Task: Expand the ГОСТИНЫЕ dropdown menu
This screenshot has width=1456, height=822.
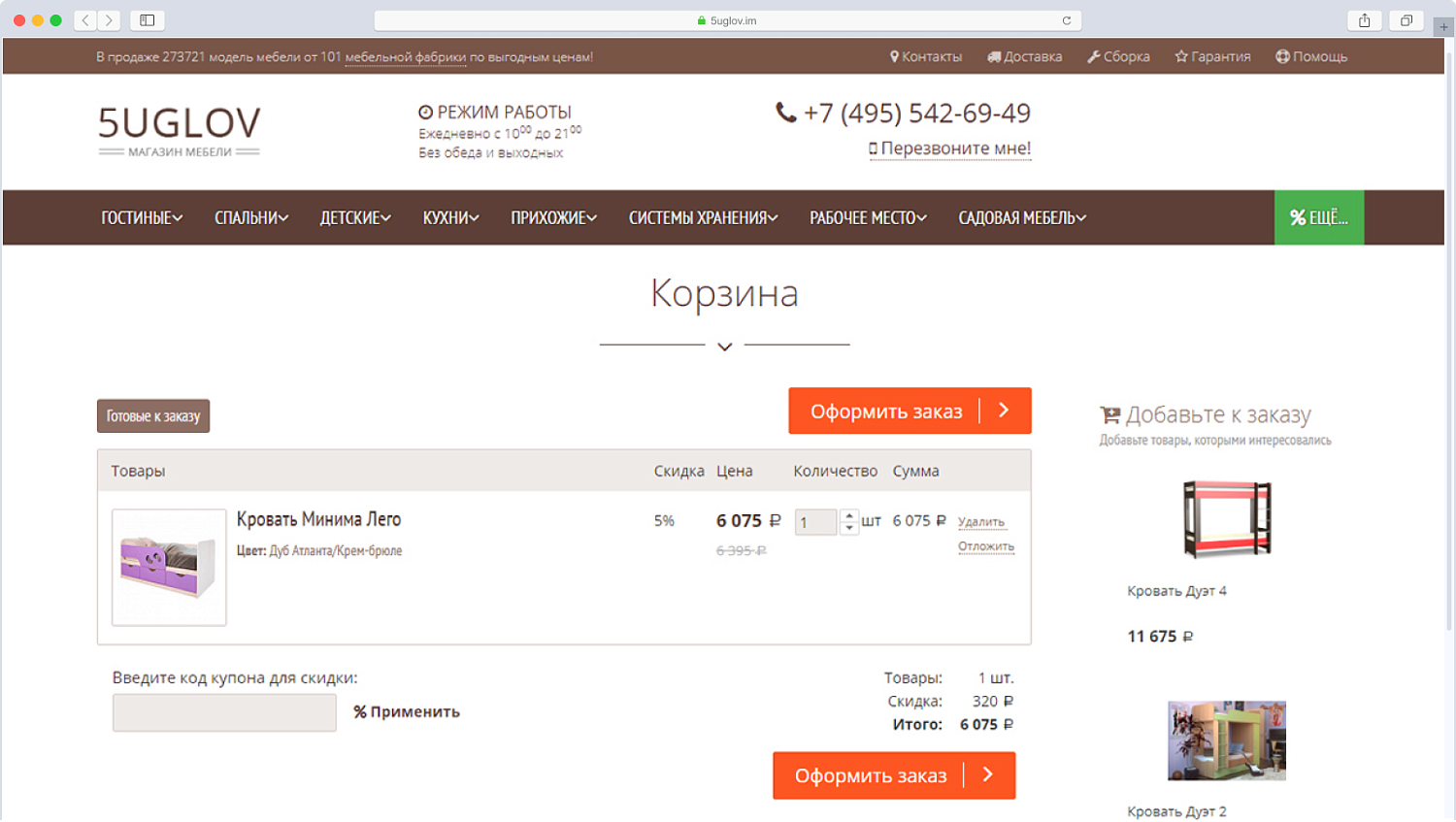Action: (141, 217)
